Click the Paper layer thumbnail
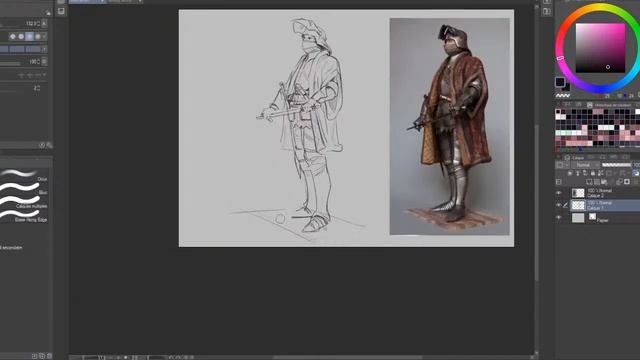 coord(578,218)
